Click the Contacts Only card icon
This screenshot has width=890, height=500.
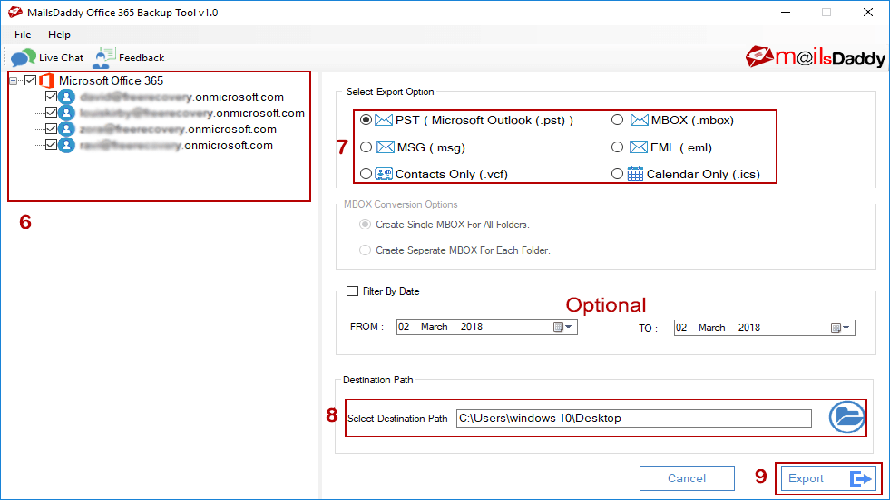pyautogui.click(x=384, y=174)
